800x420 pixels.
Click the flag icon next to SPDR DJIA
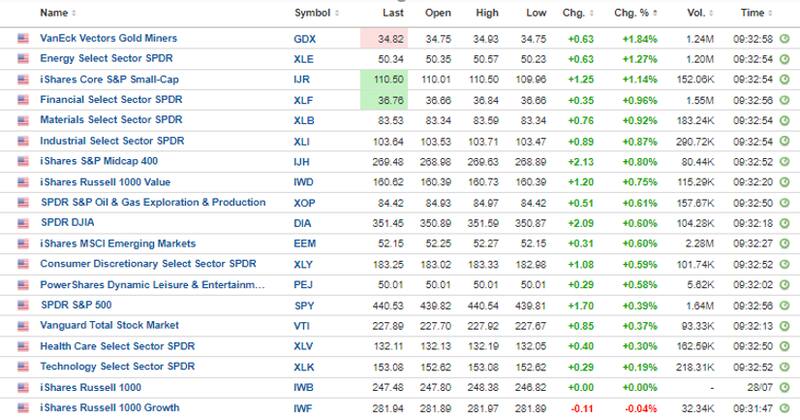tap(22, 223)
